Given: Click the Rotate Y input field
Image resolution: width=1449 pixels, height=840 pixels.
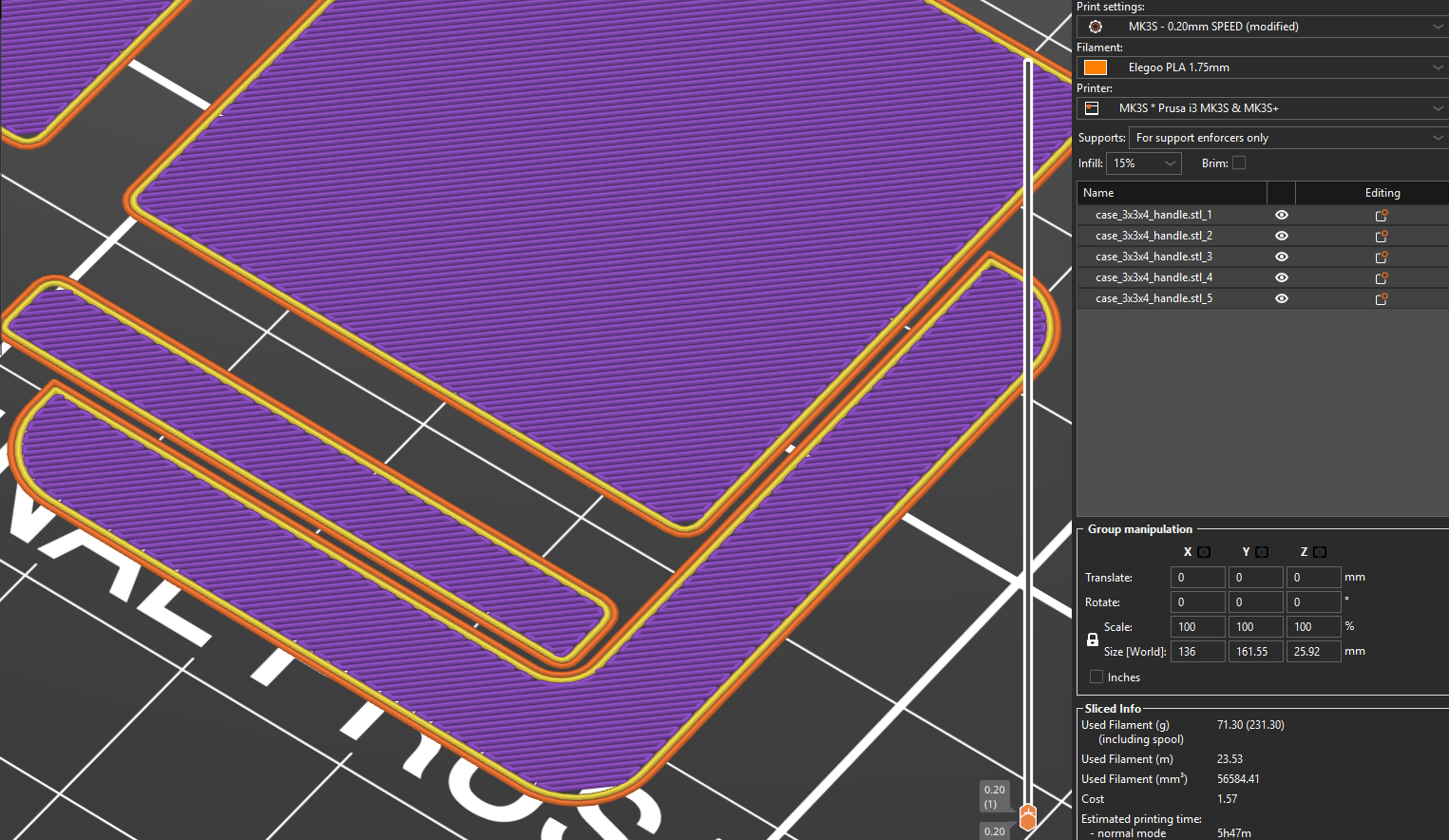Looking at the screenshot, I should click(x=1256, y=602).
